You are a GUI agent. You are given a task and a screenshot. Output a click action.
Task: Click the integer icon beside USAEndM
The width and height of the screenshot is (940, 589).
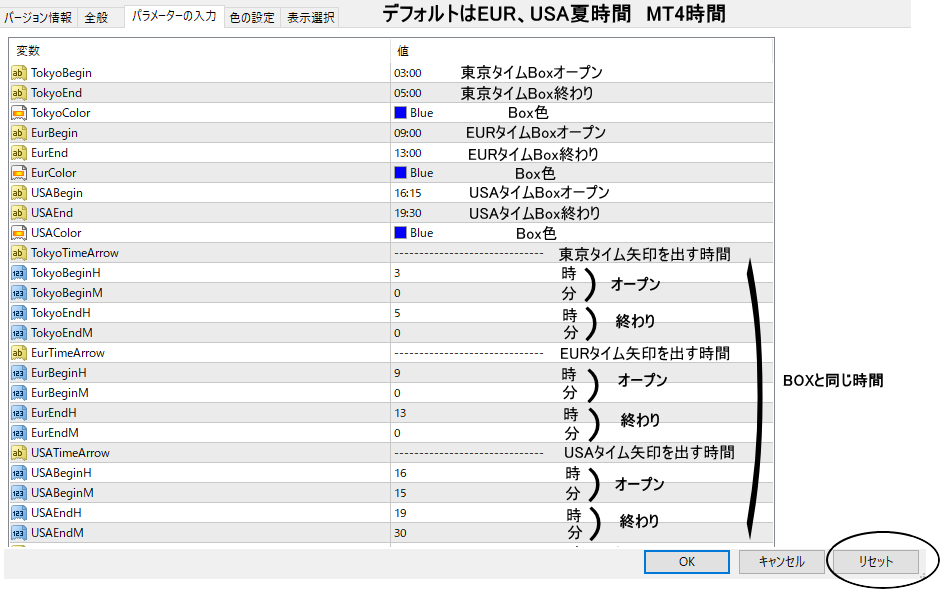18,533
